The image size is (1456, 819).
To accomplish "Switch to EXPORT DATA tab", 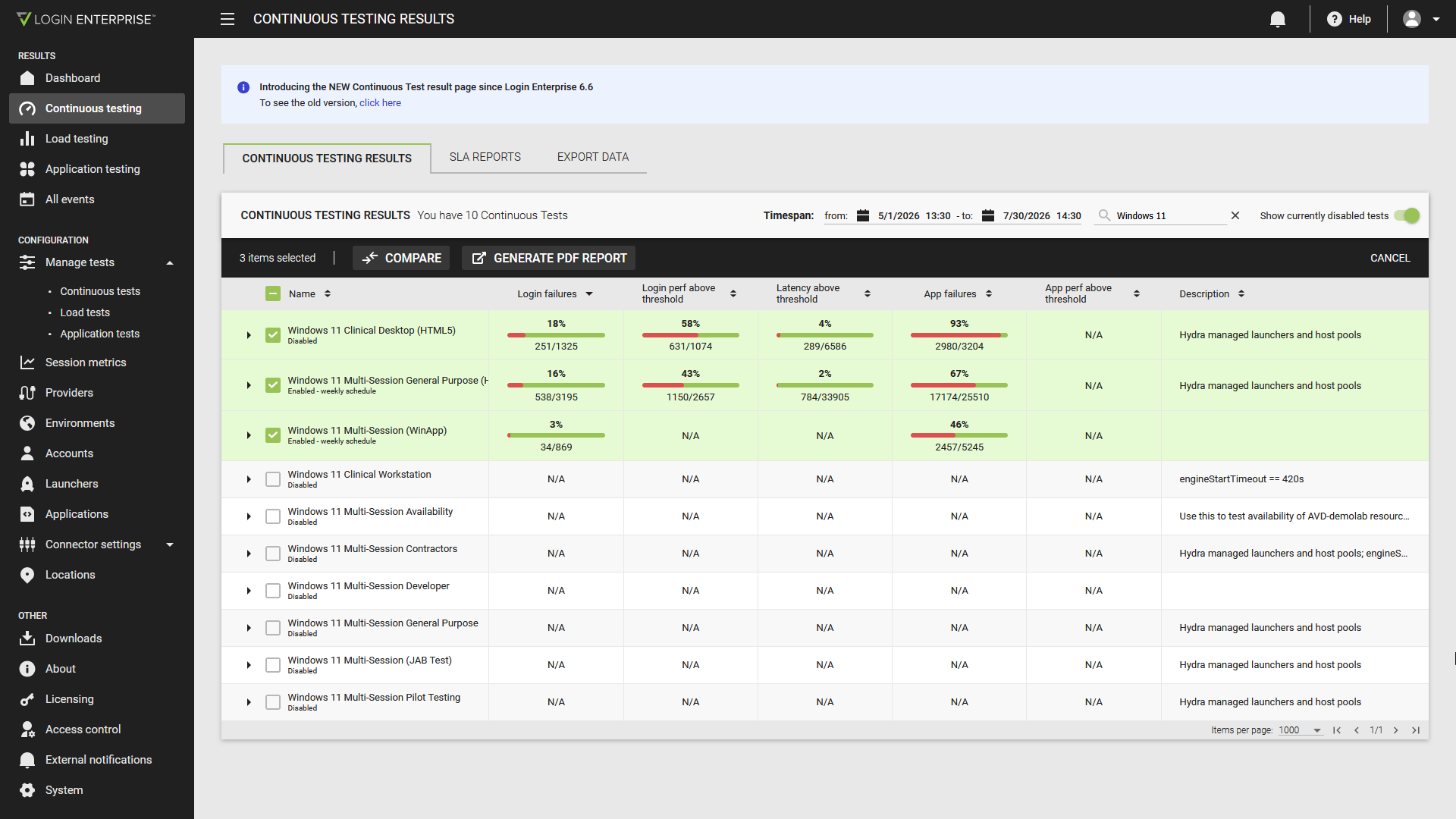I will [x=593, y=157].
